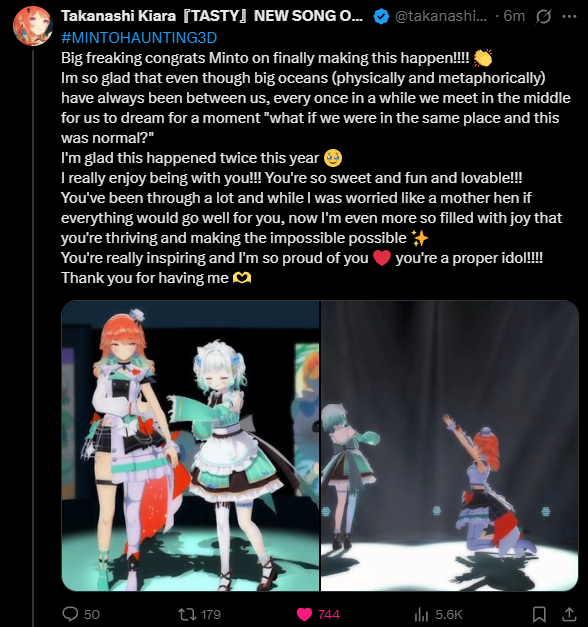
Task: Click the tweet body text to expand thread
Action: (x=316, y=168)
